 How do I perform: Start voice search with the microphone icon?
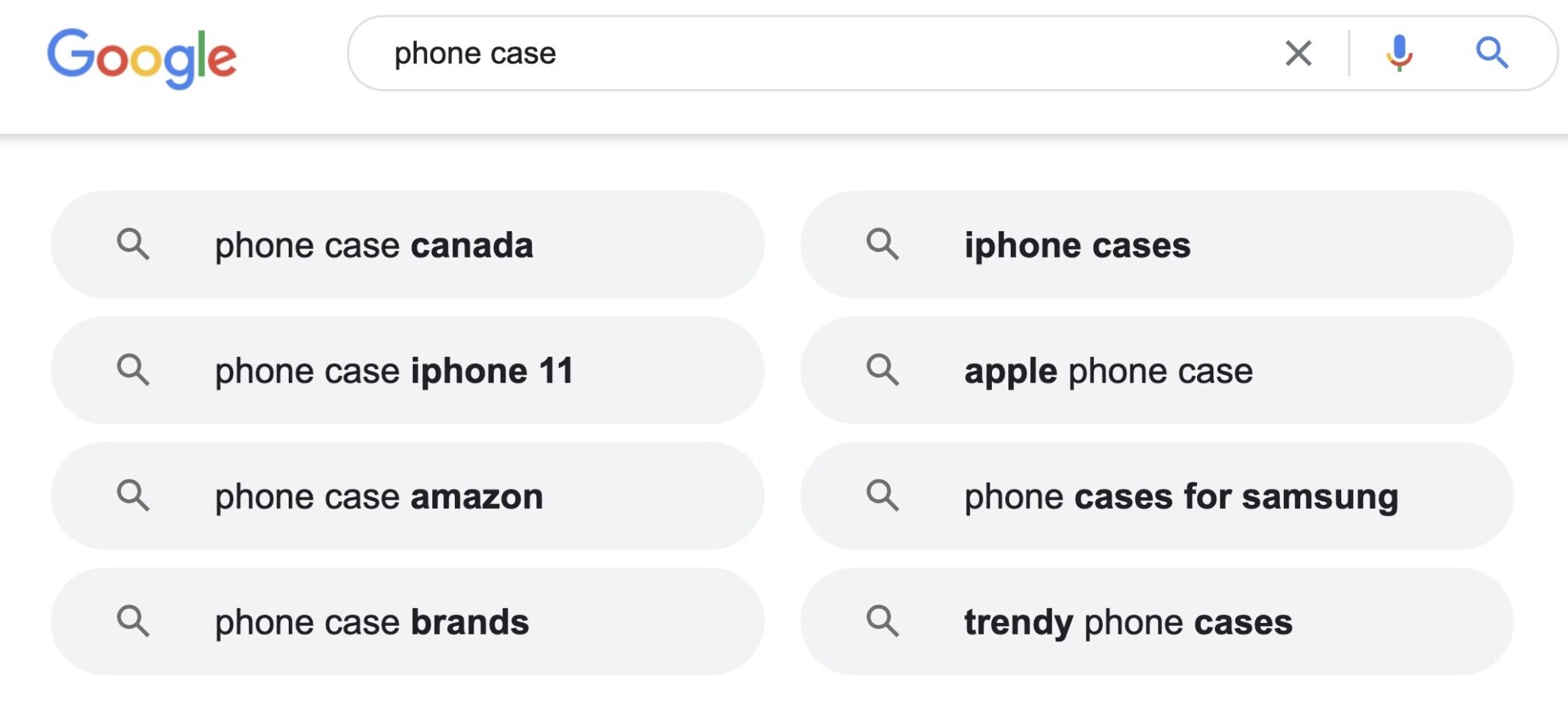click(x=1400, y=54)
